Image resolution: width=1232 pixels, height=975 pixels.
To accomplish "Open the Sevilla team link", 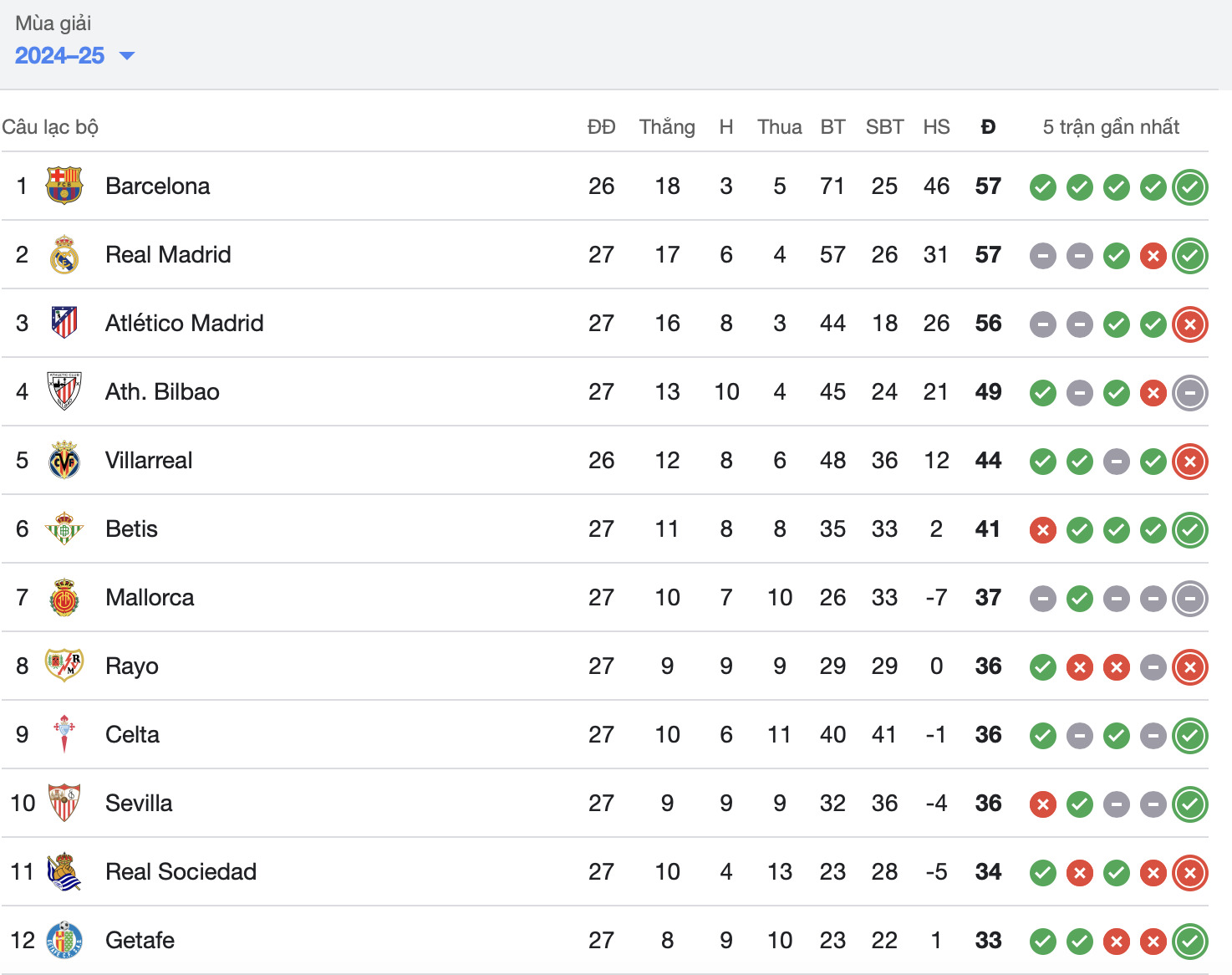I will (x=139, y=804).
